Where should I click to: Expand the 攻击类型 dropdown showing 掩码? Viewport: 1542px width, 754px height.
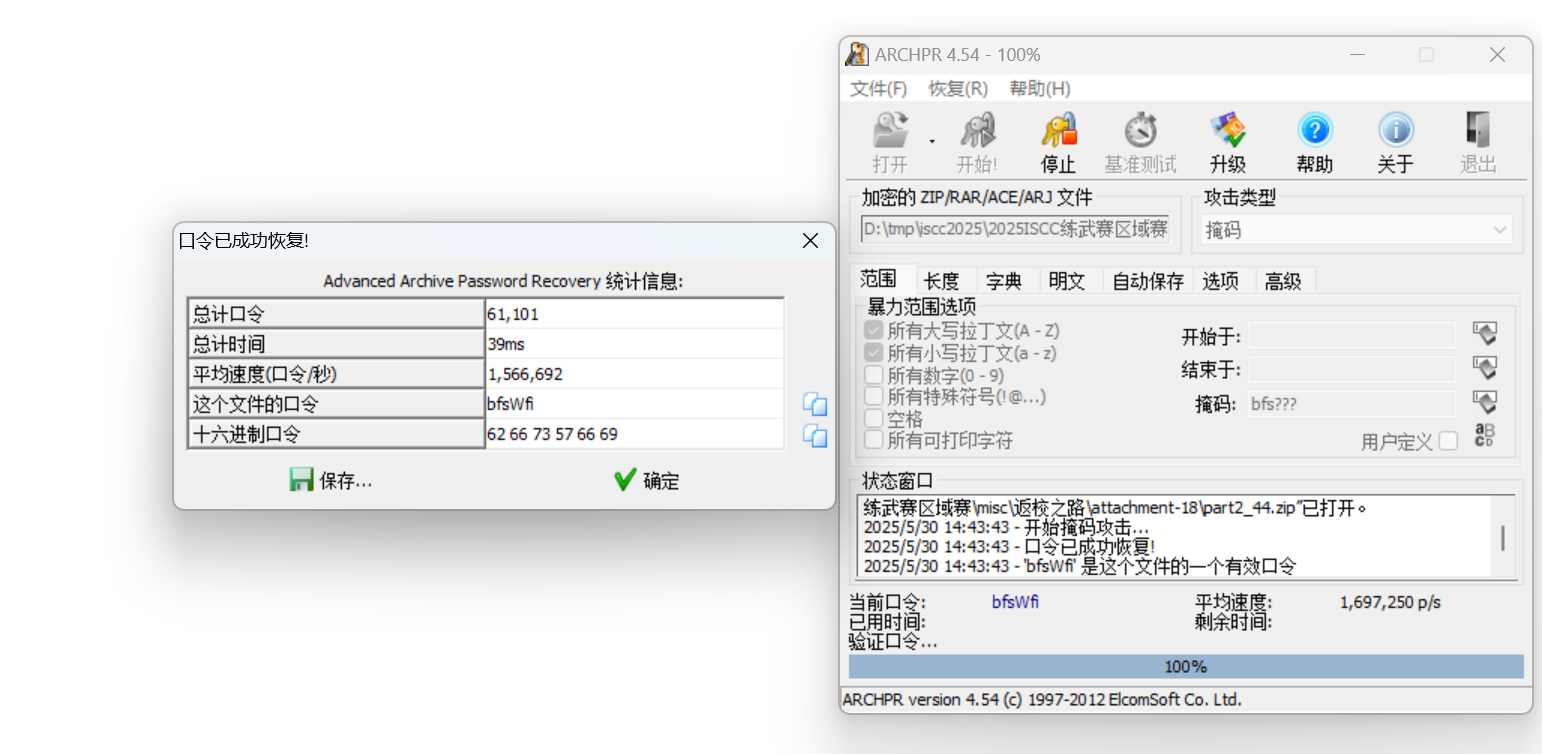[1356, 230]
